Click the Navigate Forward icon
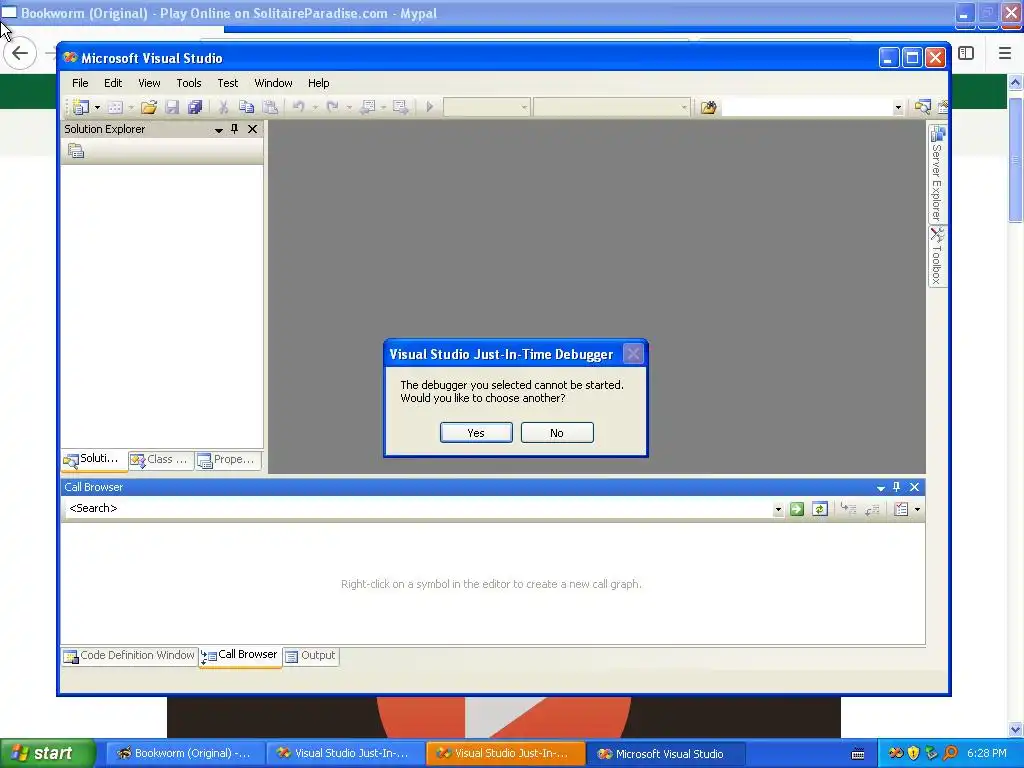This screenshot has height=768, width=1024. (x=400, y=107)
